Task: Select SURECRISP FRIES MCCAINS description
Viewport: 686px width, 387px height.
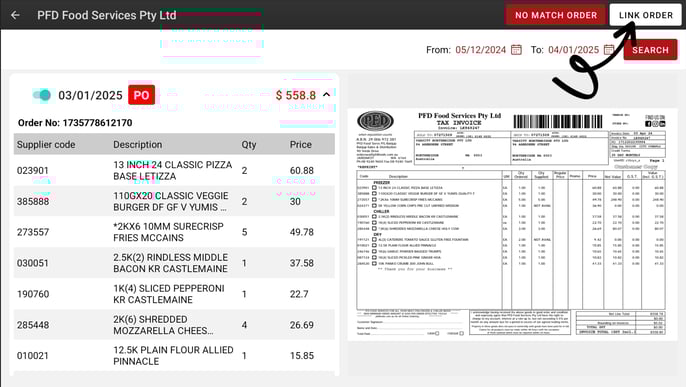Action: click(x=168, y=232)
